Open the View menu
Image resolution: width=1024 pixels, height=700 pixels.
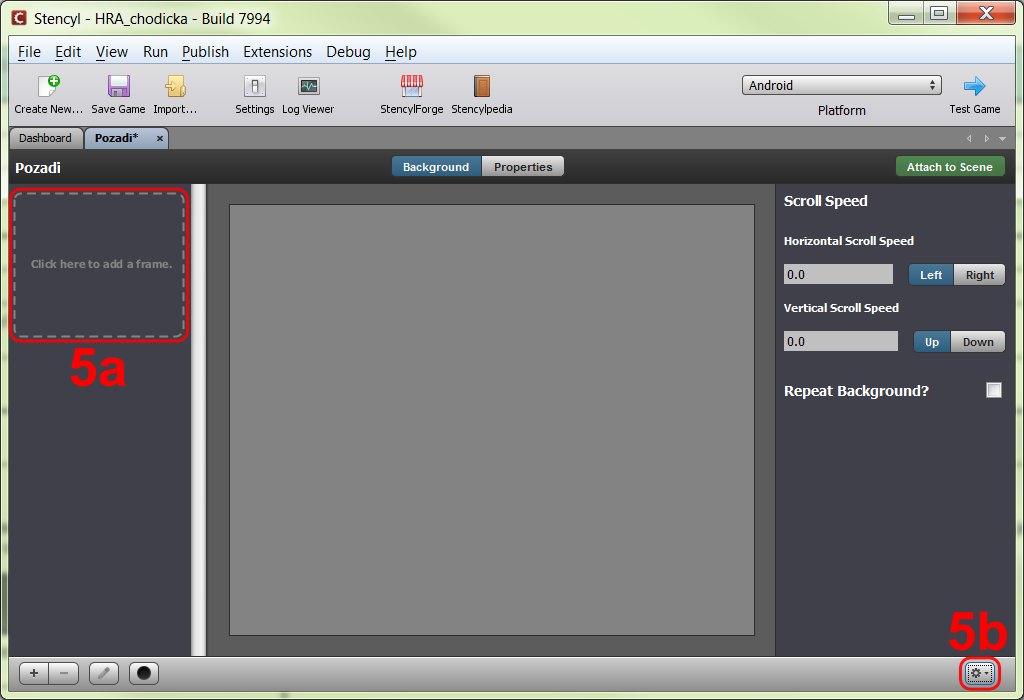click(x=112, y=52)
